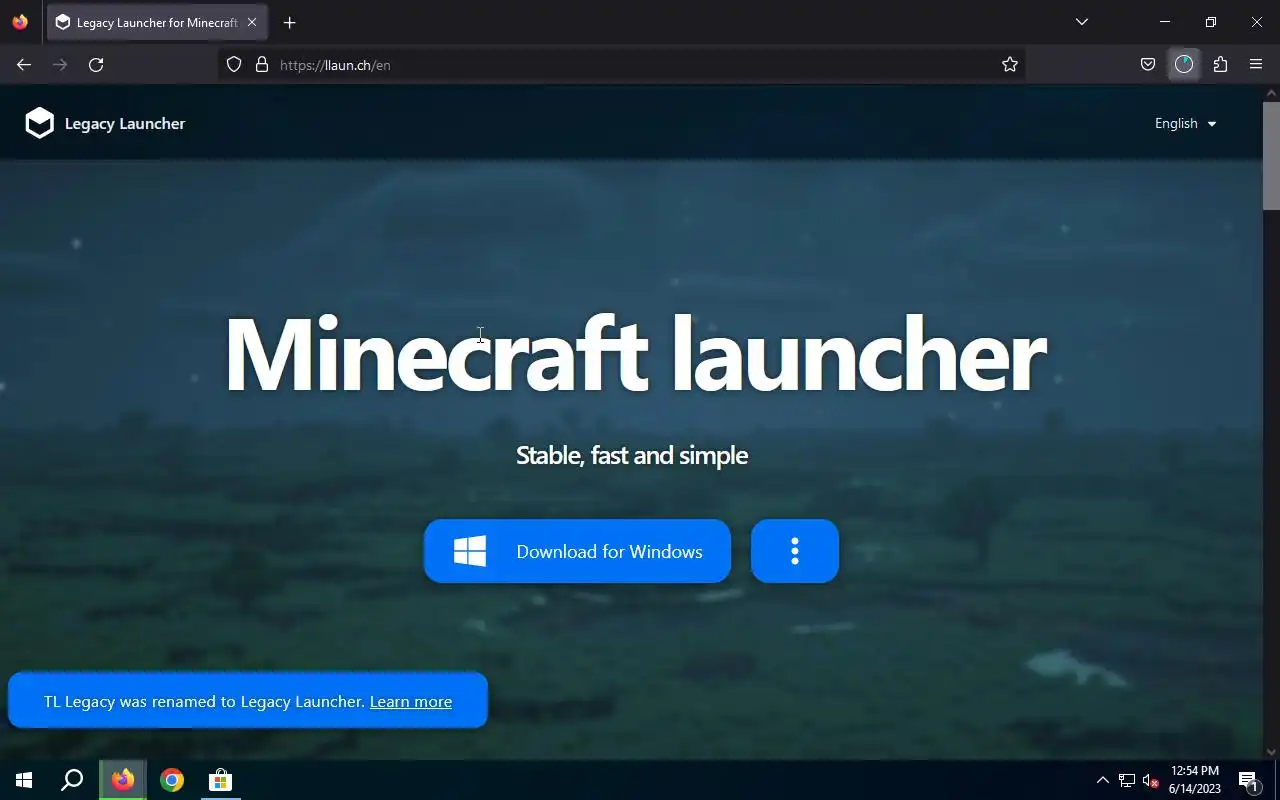Screen dimensions: 1280x800
Task: Click the page vertical scrollbar thumb
Action: (1271, 155)
